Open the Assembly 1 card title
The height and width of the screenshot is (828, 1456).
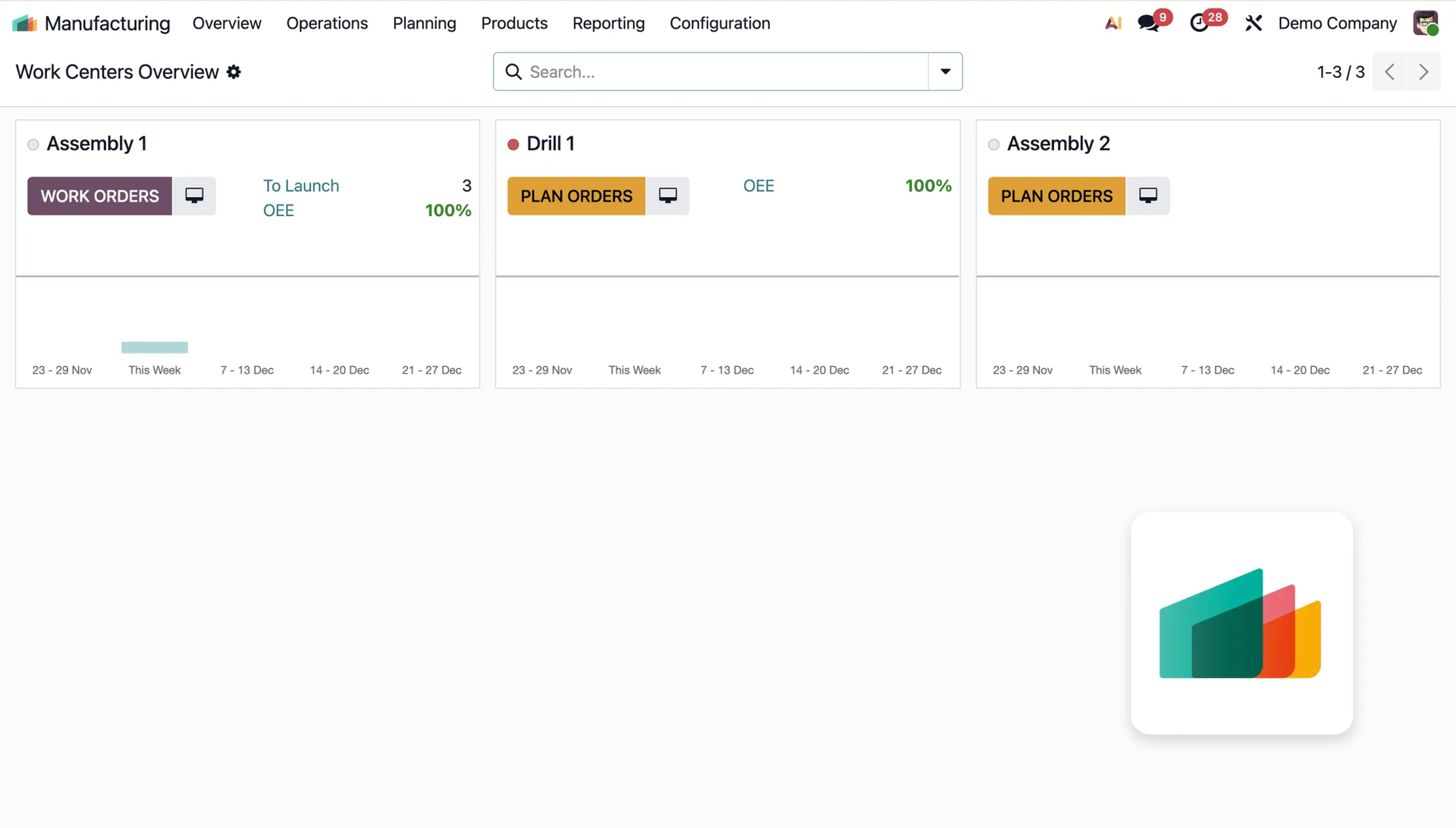pyautogui.click(x=96, y=143)
